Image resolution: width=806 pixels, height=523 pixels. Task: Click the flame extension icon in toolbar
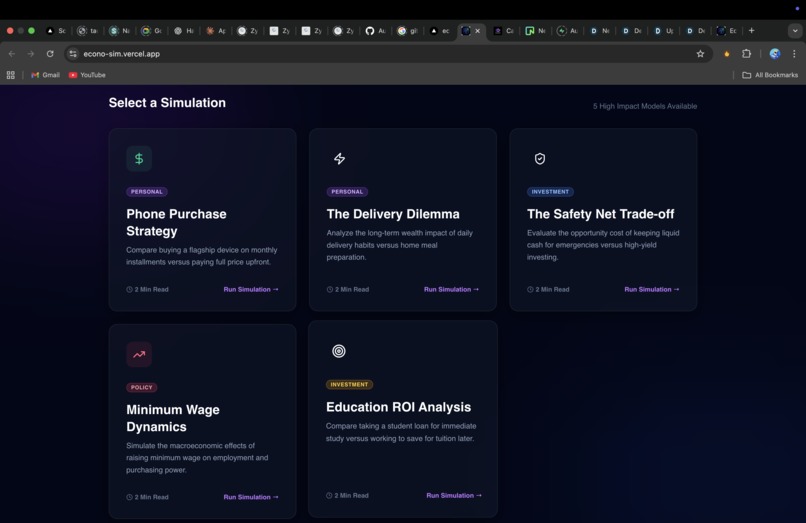(727, 53)
